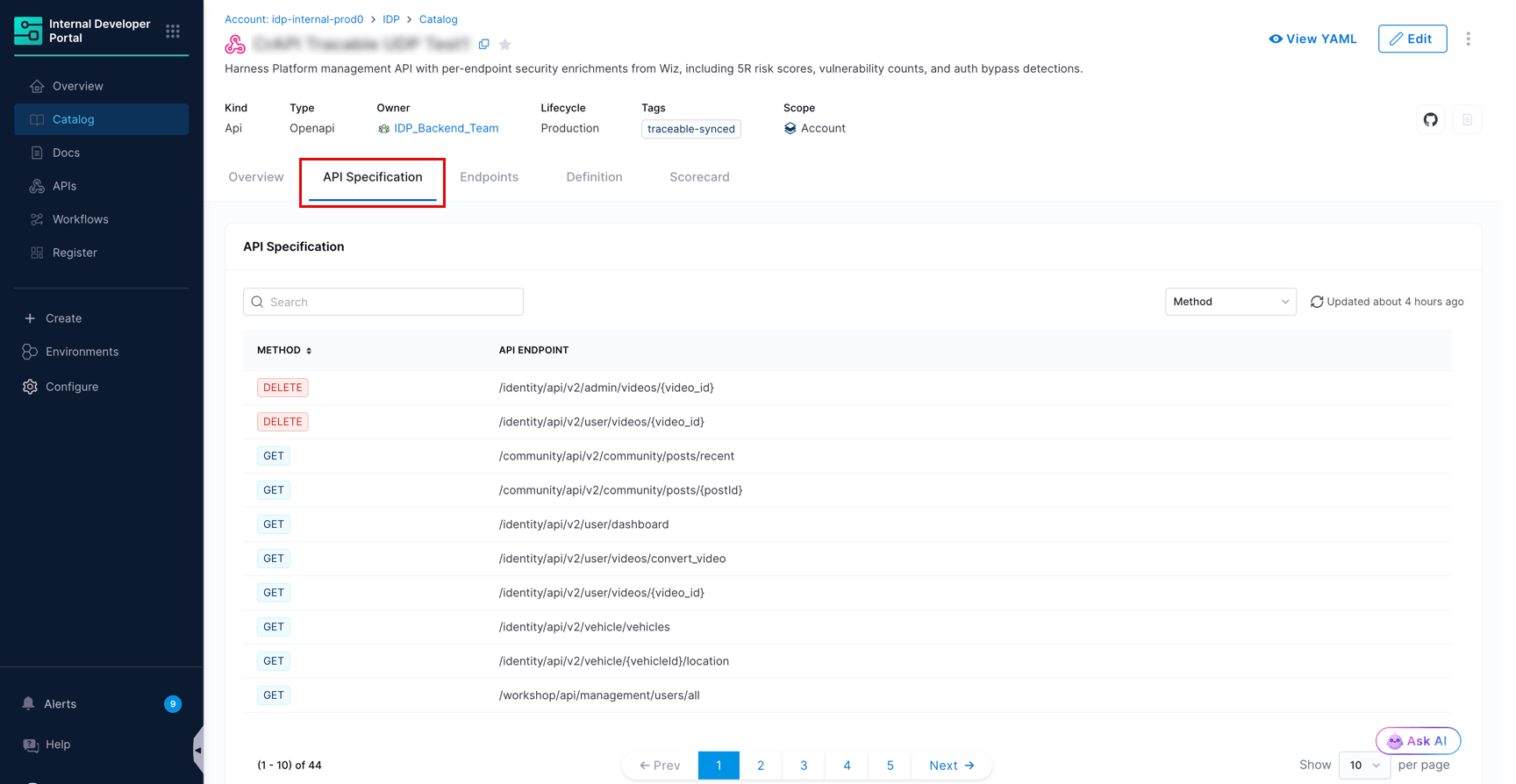Click the alerts count badge showing 9
The height and width of the screenshot is (784, 1516).
(x=173, y=704)
